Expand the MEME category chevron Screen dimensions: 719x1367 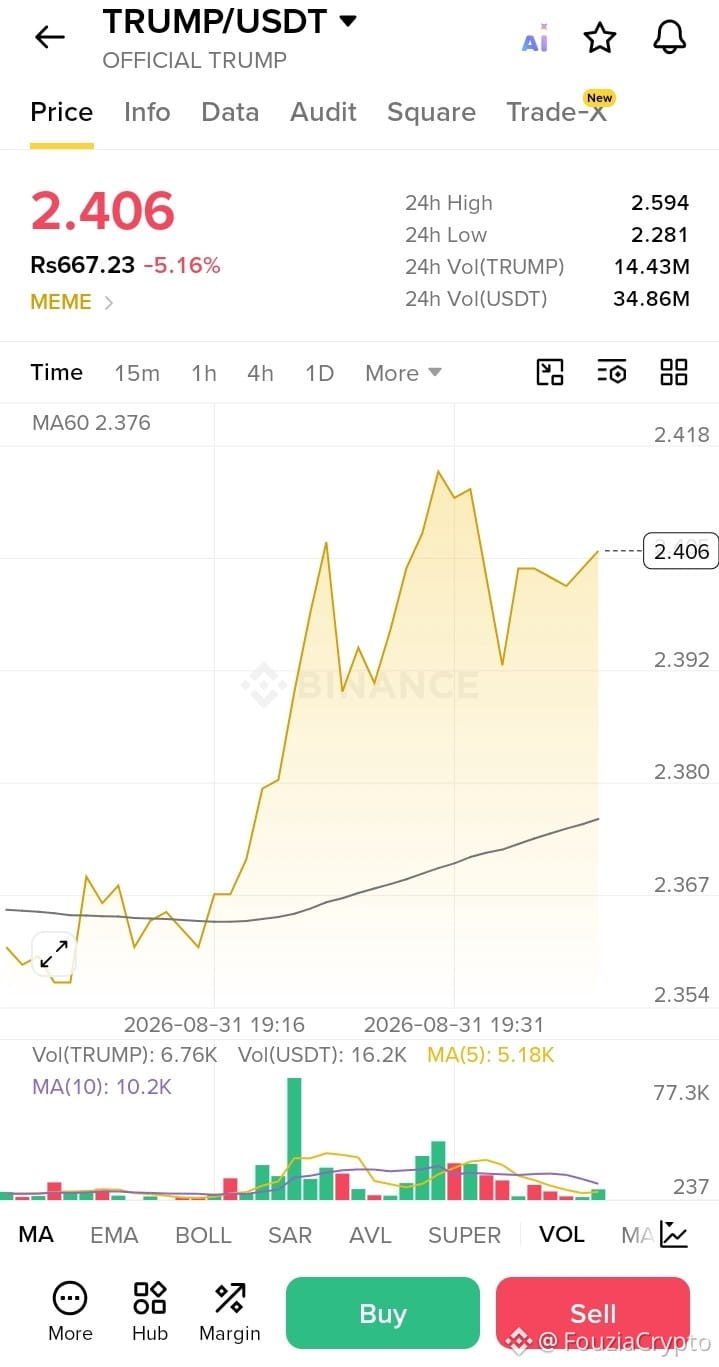(109, 302)
